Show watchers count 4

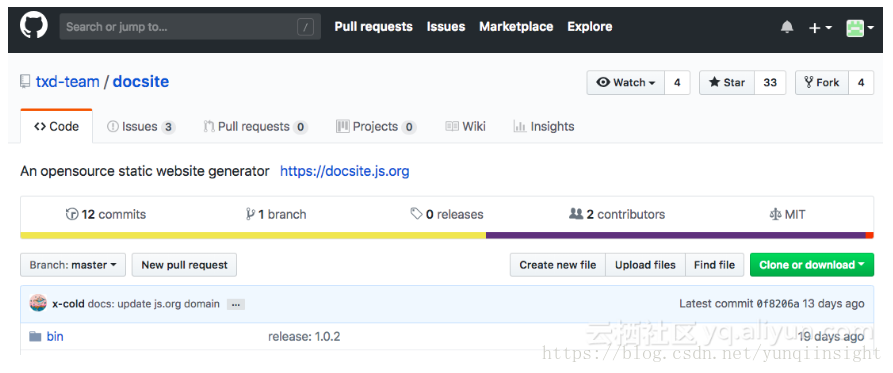coord(677,83)
